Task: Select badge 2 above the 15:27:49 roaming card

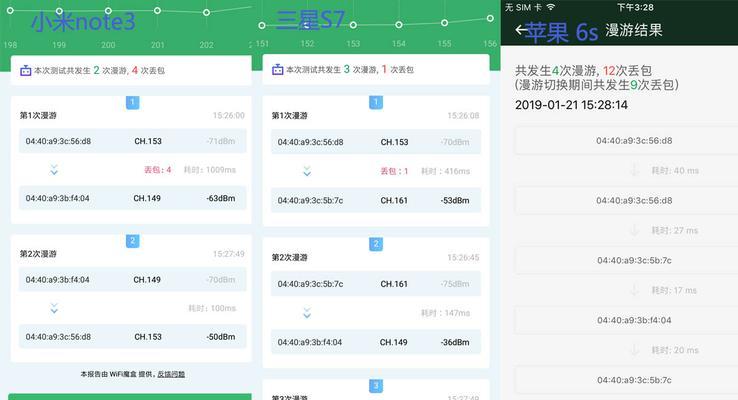Action: click(133, 241)
